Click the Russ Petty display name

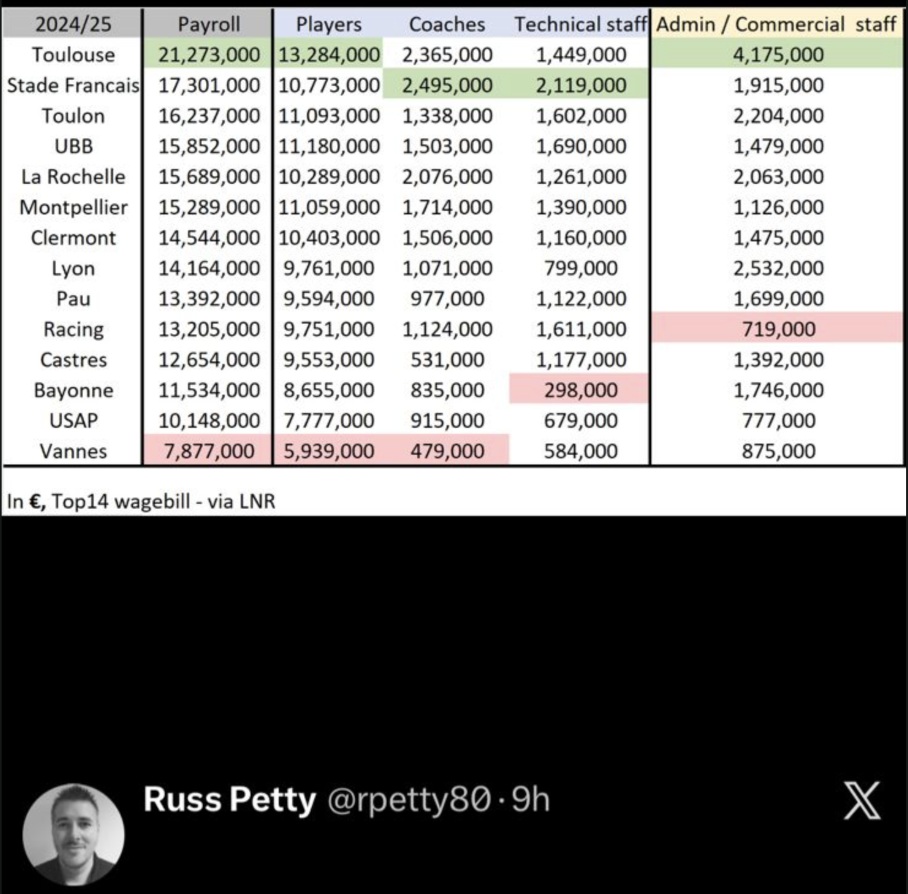(229, 801)
